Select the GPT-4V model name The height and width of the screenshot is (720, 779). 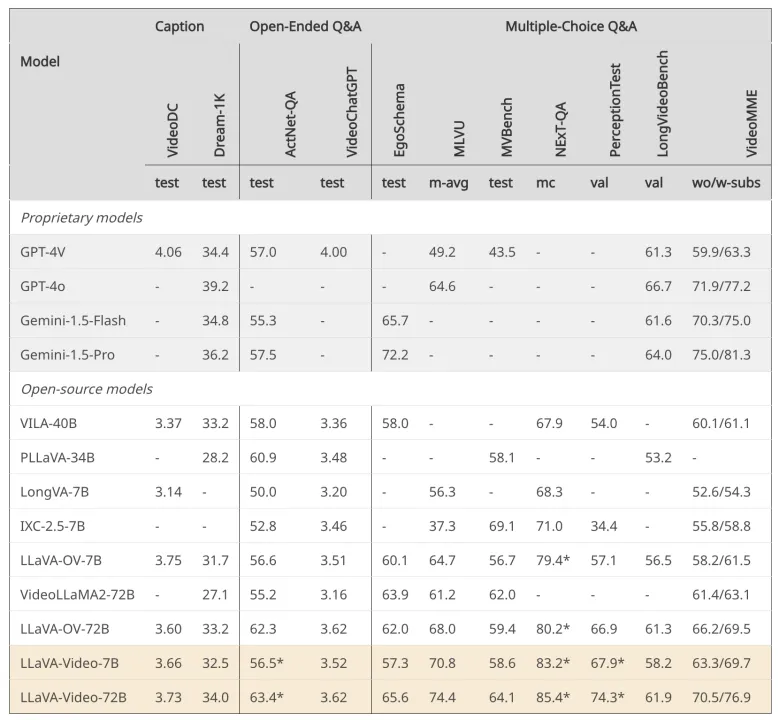click(43, 252)
